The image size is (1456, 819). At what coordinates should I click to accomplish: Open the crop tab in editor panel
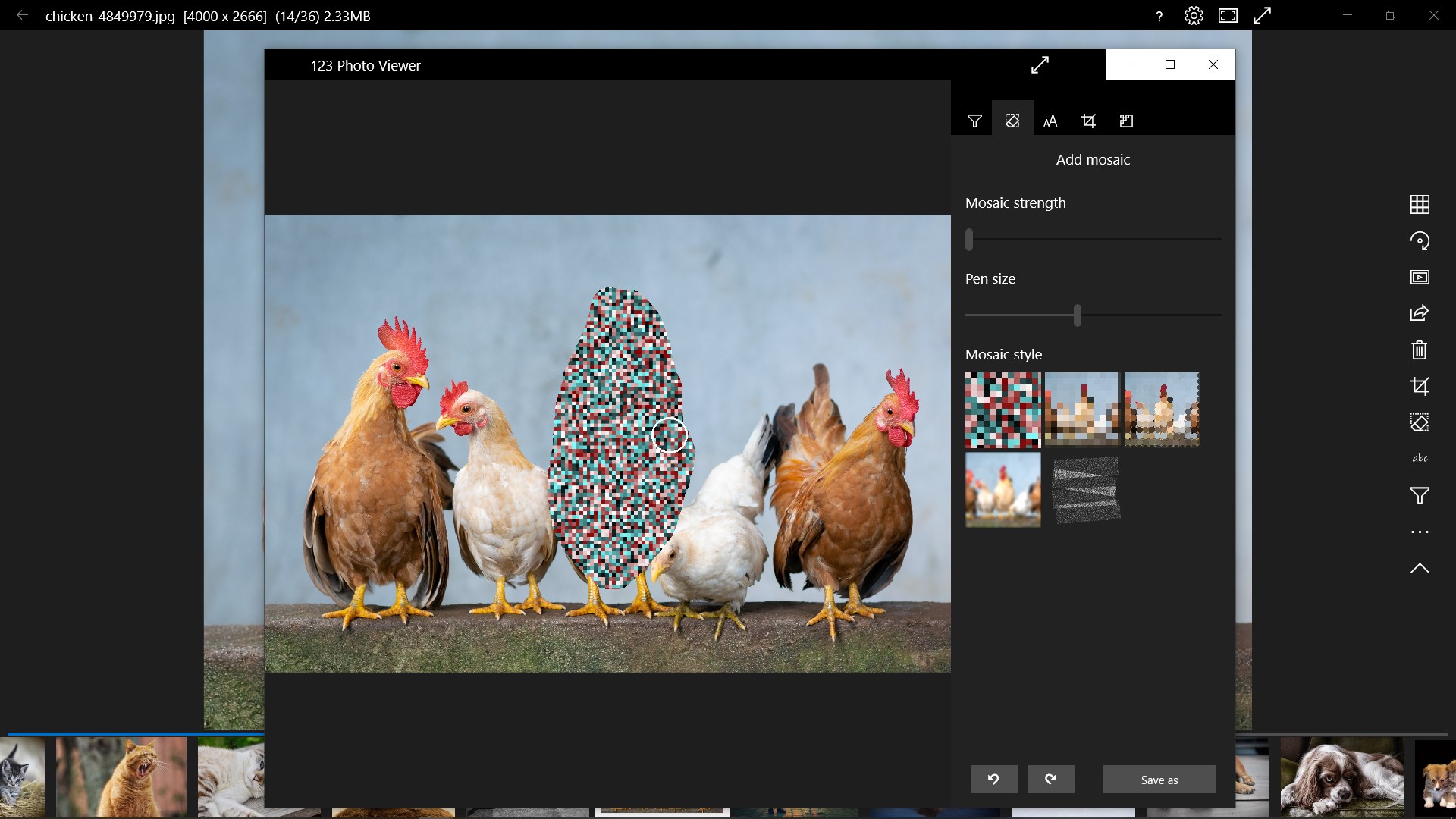pos(1088,121)
